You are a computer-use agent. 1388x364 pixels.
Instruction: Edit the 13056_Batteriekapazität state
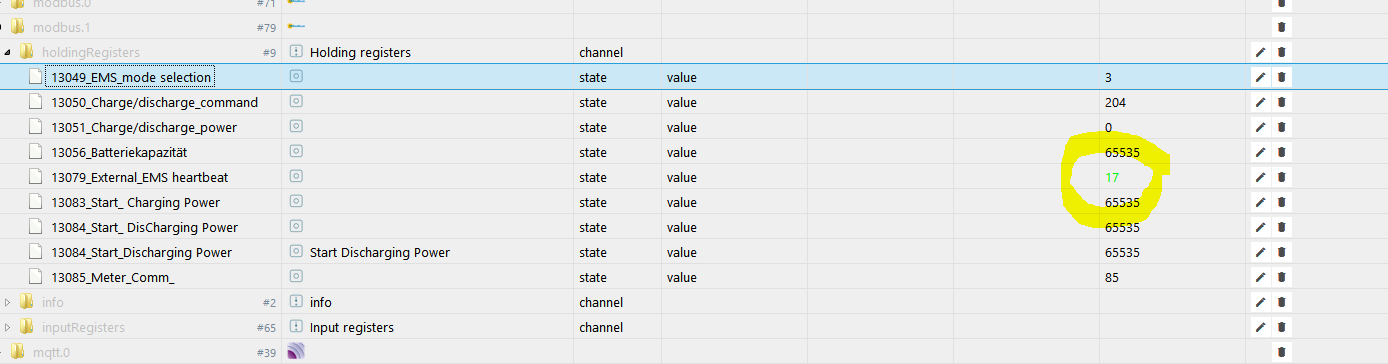(x=1260, y=152)
